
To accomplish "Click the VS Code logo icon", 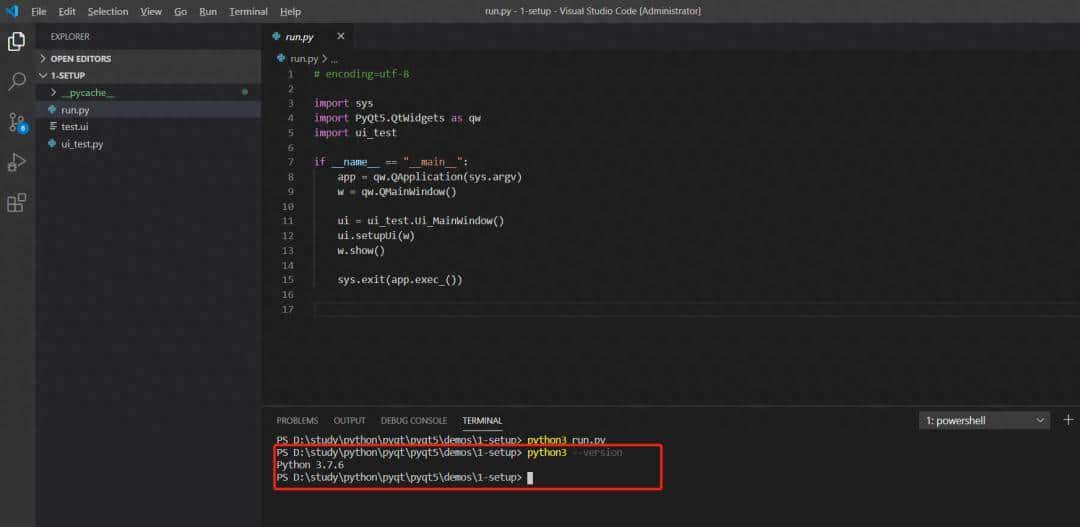I will pyautogui.click(x=12, y=11).
